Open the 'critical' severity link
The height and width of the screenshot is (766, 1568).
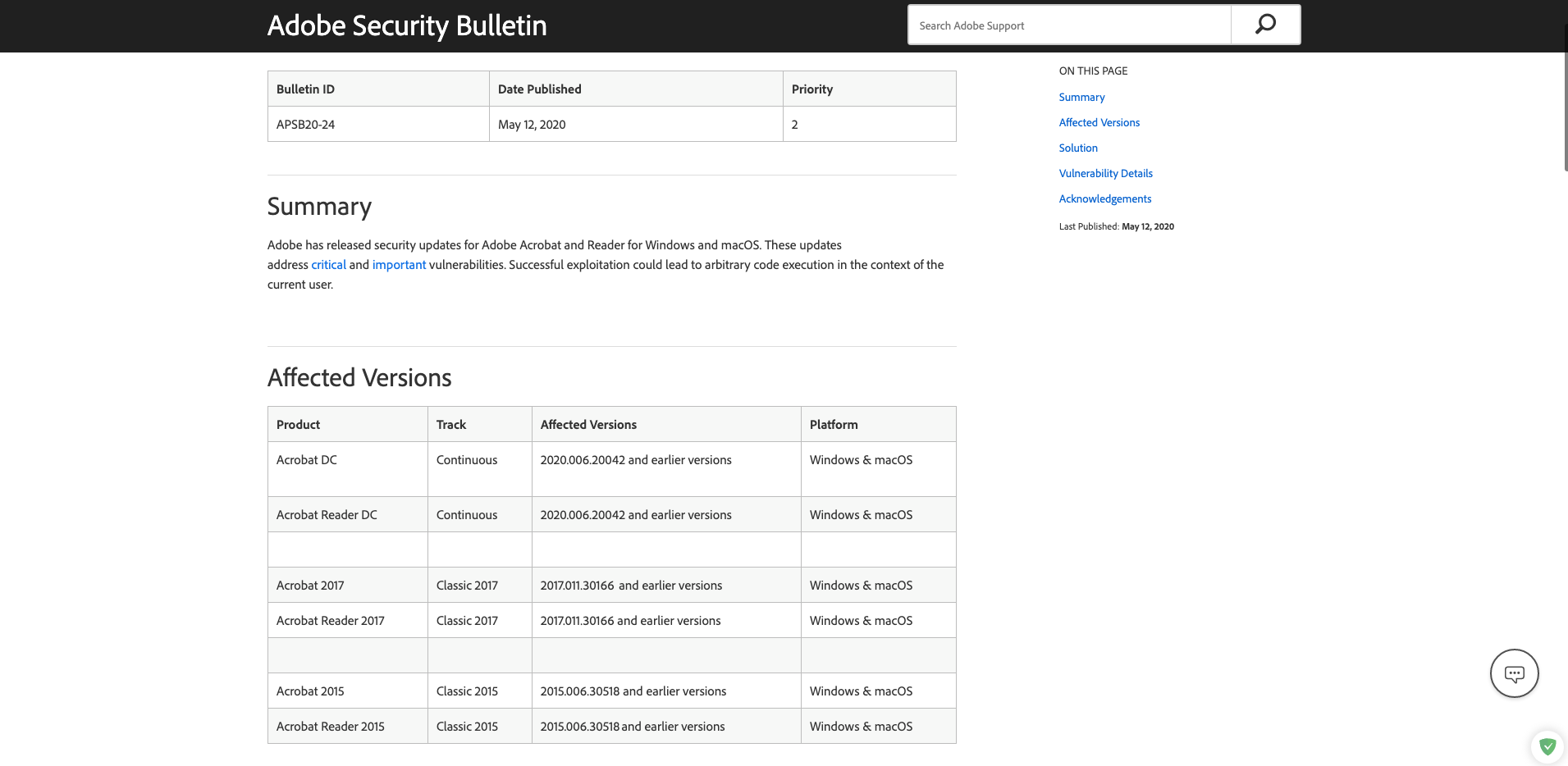[328, 265]
